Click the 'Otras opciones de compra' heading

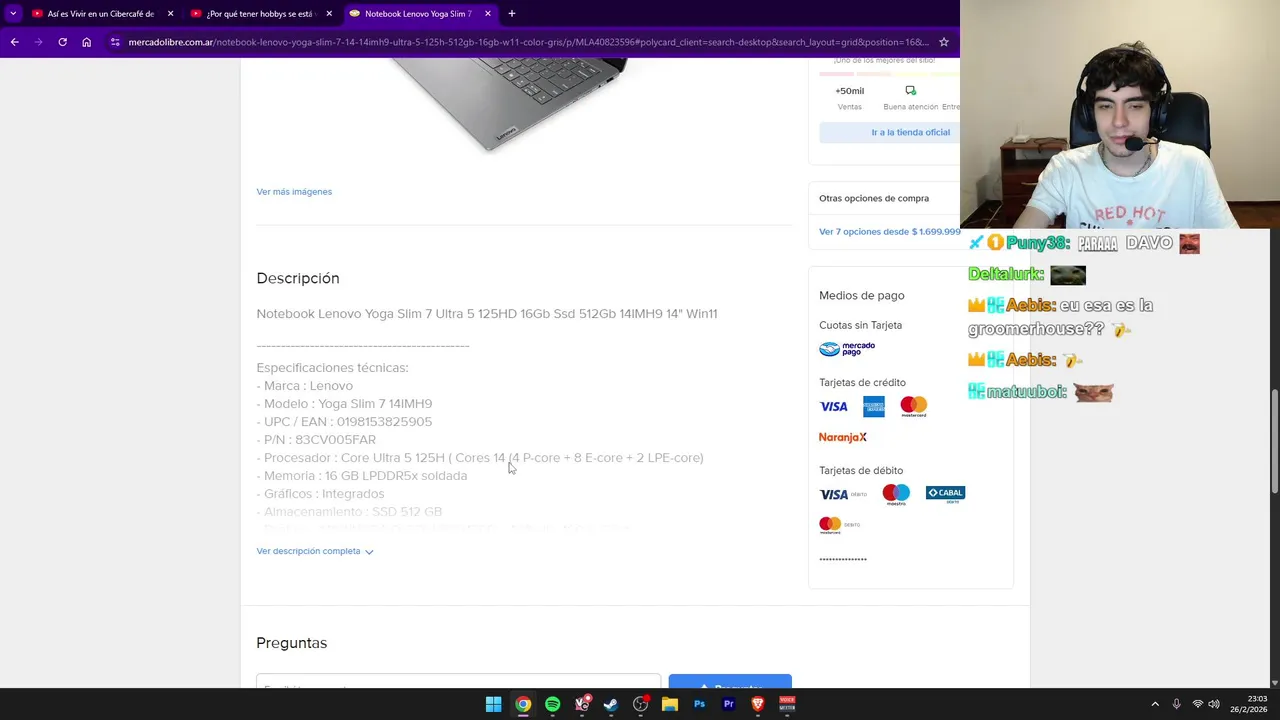pos(874,198)
